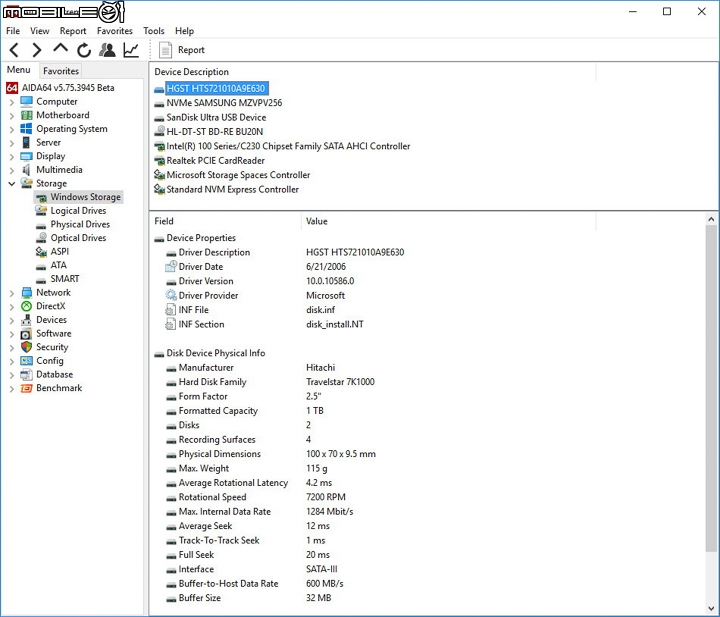Image resolution: width=720 pixels, height=617 pixels.
Task: Click the Report button in toolbar
Action: (182, 50)
